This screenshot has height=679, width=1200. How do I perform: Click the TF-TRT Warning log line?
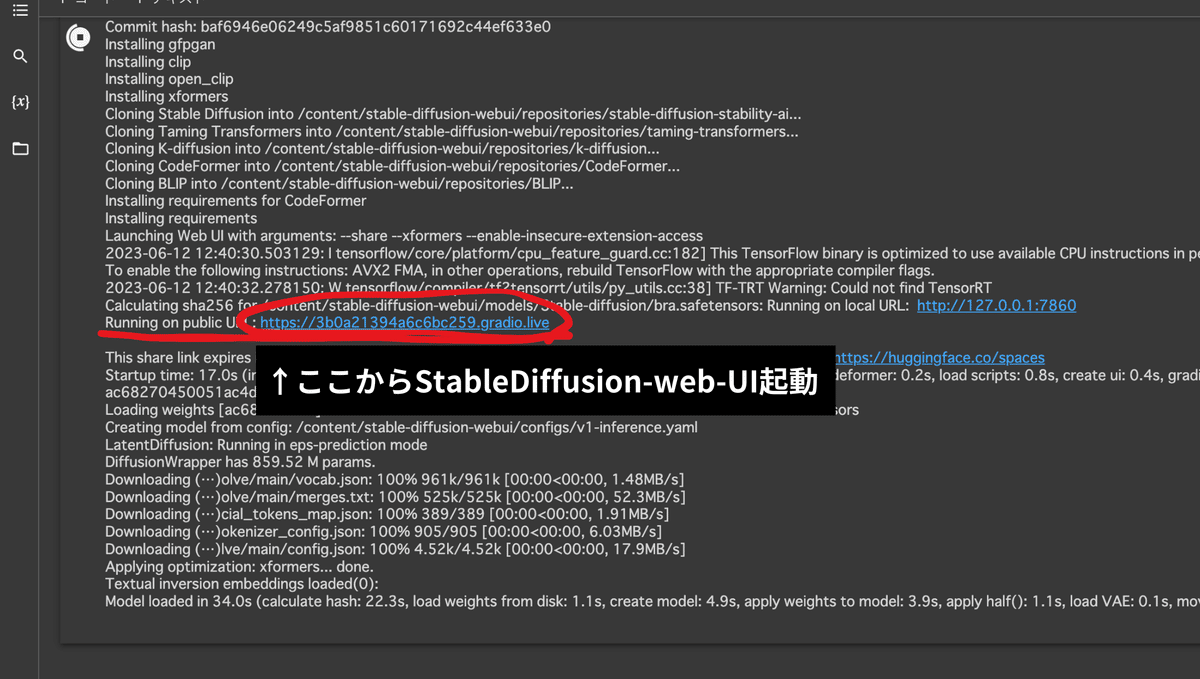point(549,288)
